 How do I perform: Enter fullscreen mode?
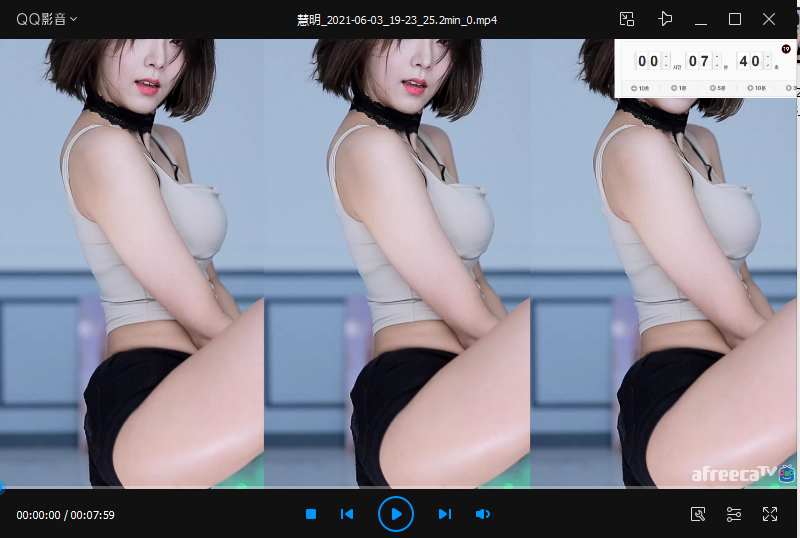click(x=770, y=514)
